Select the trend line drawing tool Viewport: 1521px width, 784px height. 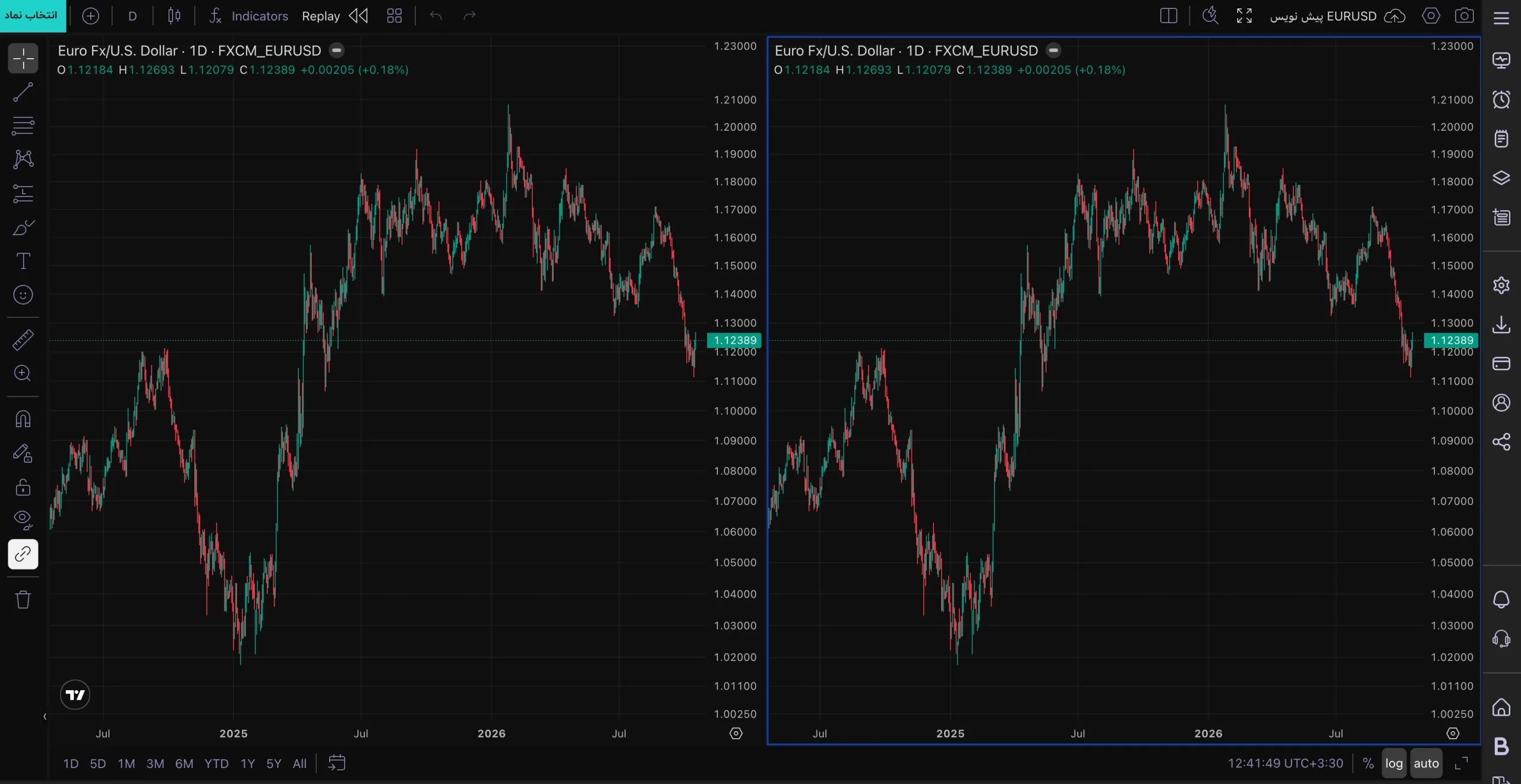coord(23,92)
